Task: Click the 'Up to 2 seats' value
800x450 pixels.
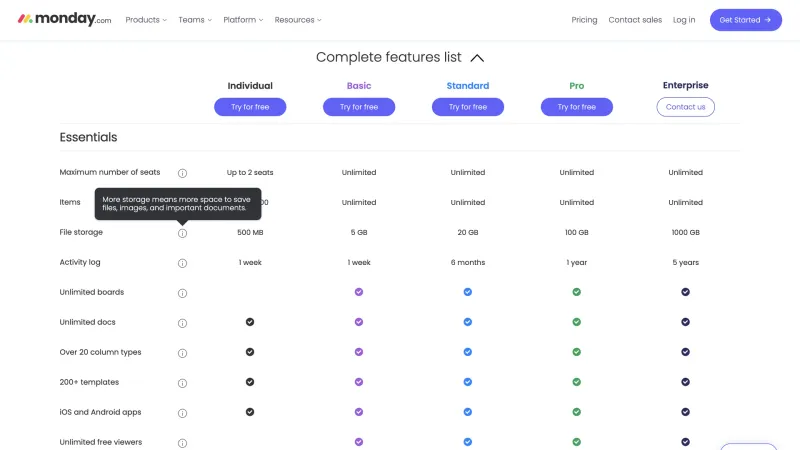Action: 250,172
